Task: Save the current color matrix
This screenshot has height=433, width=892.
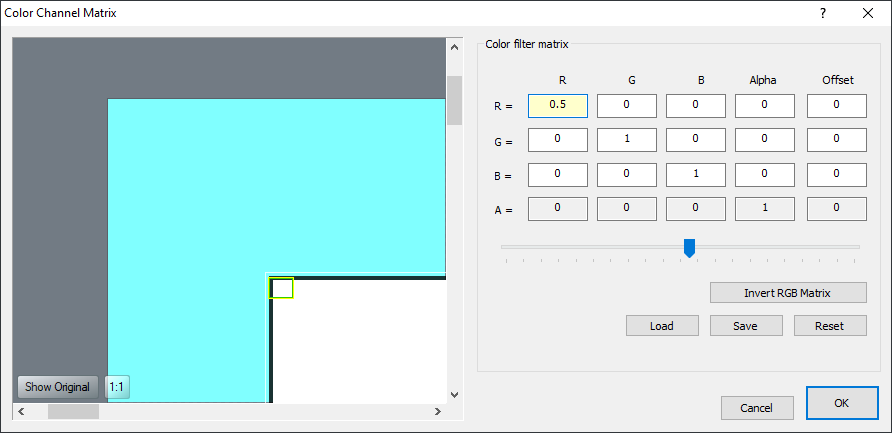Action: point(745,326)
